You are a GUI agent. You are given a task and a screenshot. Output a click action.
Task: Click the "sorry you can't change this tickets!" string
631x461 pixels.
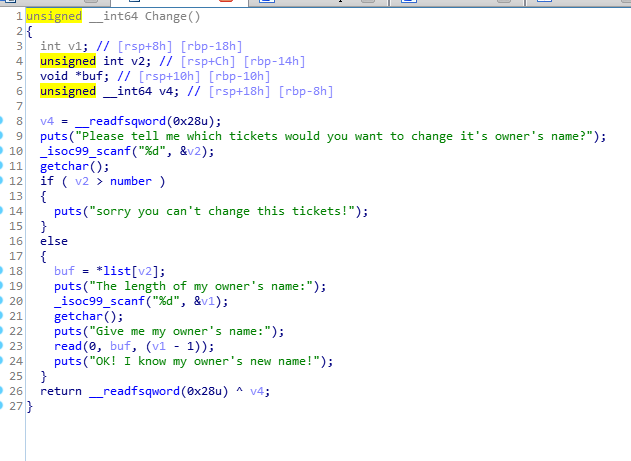[x=222, y=211]
